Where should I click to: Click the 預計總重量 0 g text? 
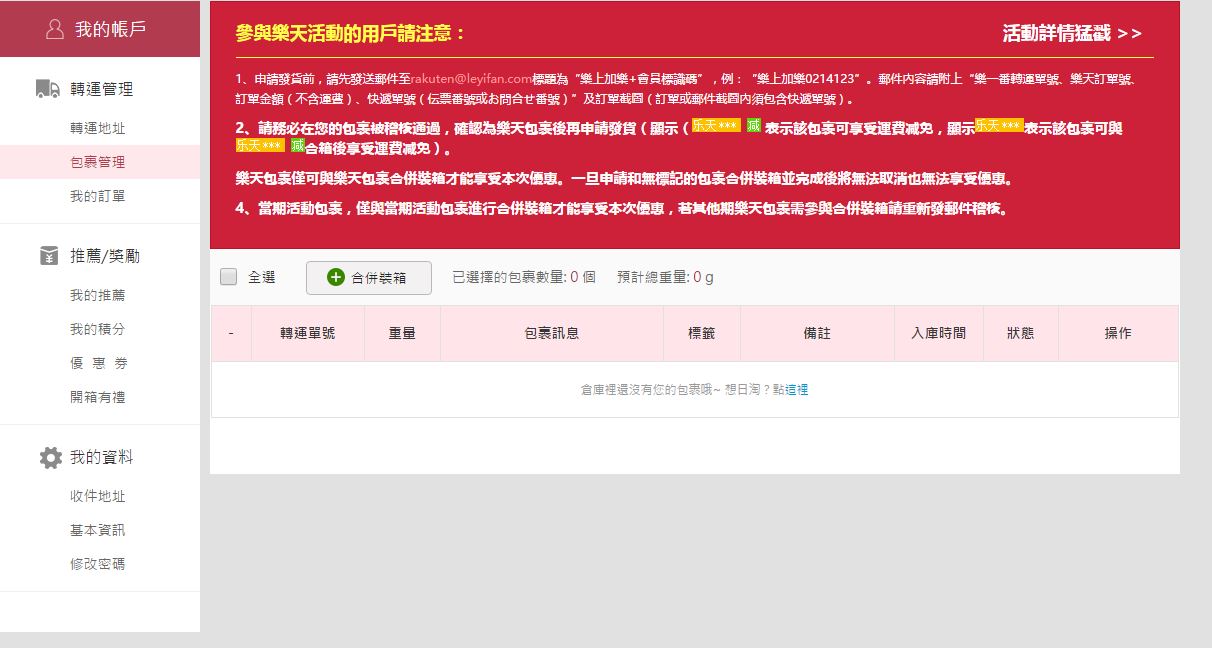665,277
